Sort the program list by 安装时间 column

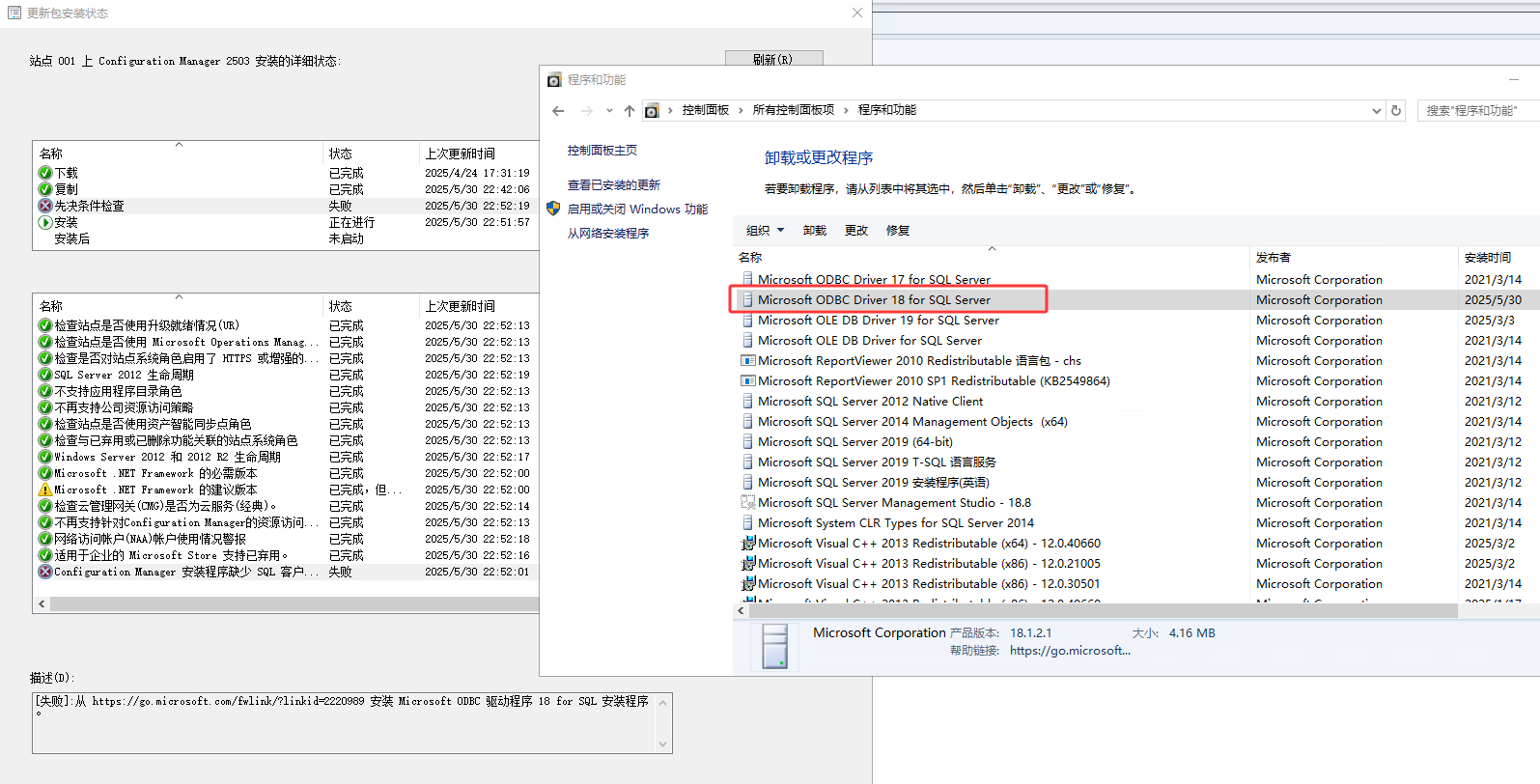tap(1498, 257)
